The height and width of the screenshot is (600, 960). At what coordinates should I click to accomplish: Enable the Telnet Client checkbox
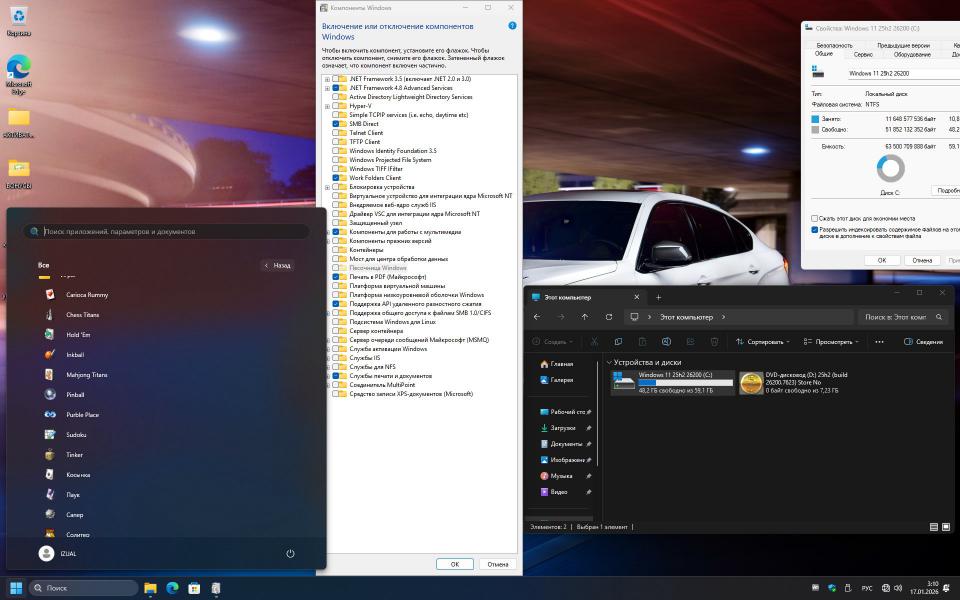coord(336,132)
